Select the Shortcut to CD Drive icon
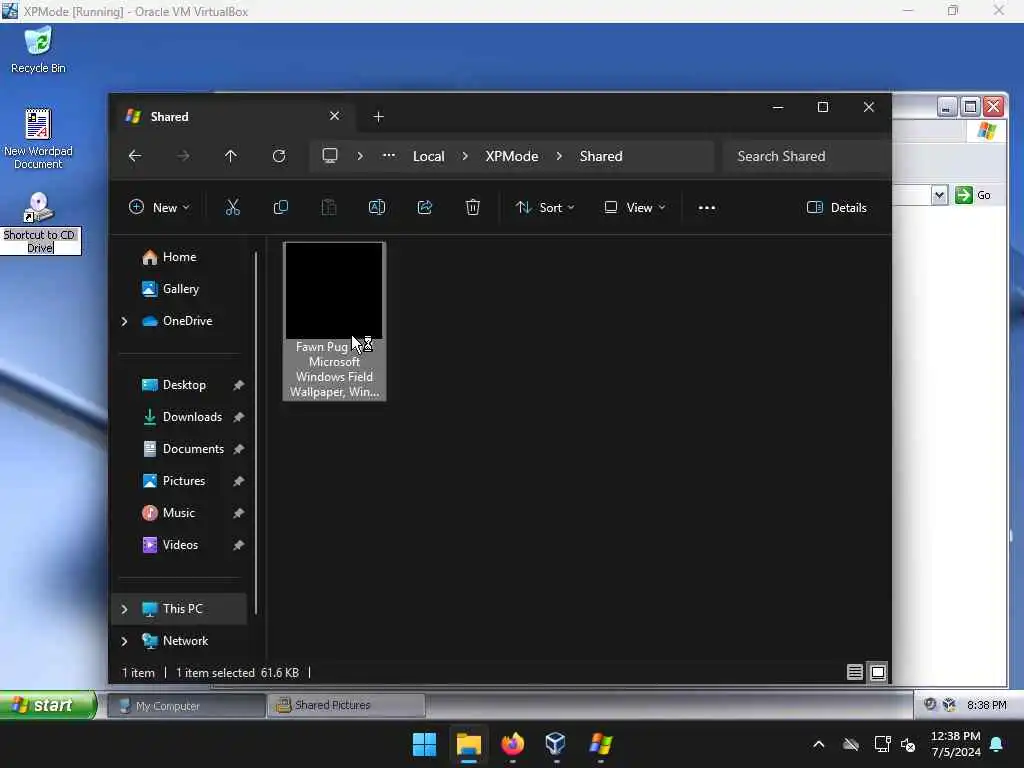 (x=39, y=223)
